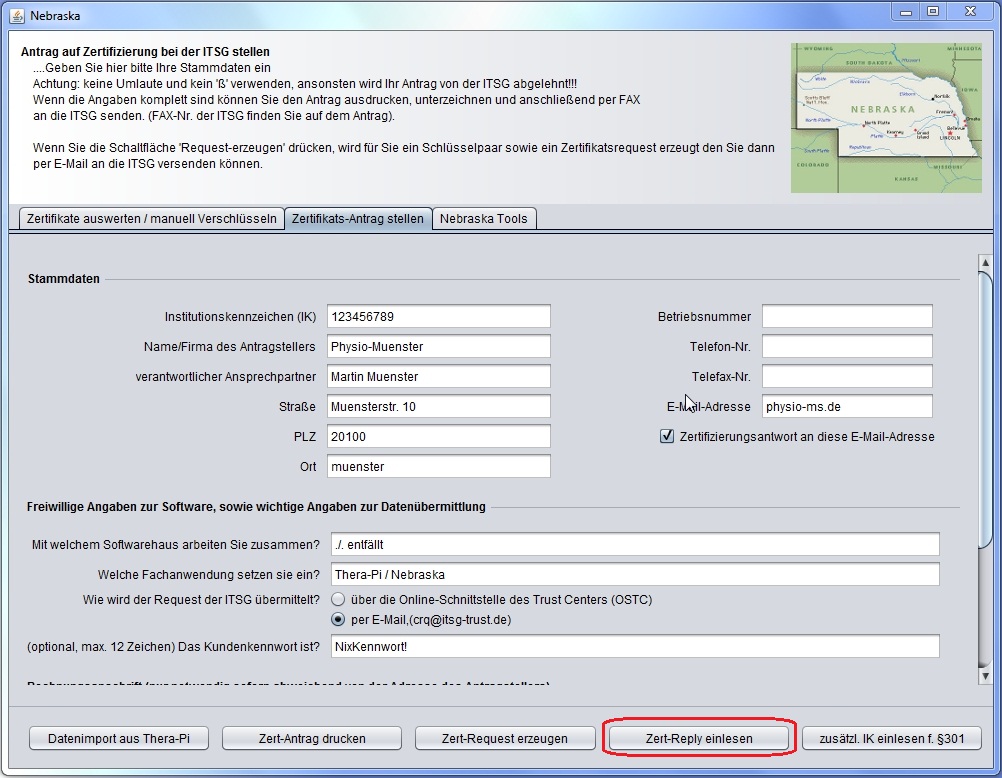Viewport: 1002px width, 778px height.
Task: Edit the Softwarehaus field showing ./. entfällt
Action: coord(635,545)
